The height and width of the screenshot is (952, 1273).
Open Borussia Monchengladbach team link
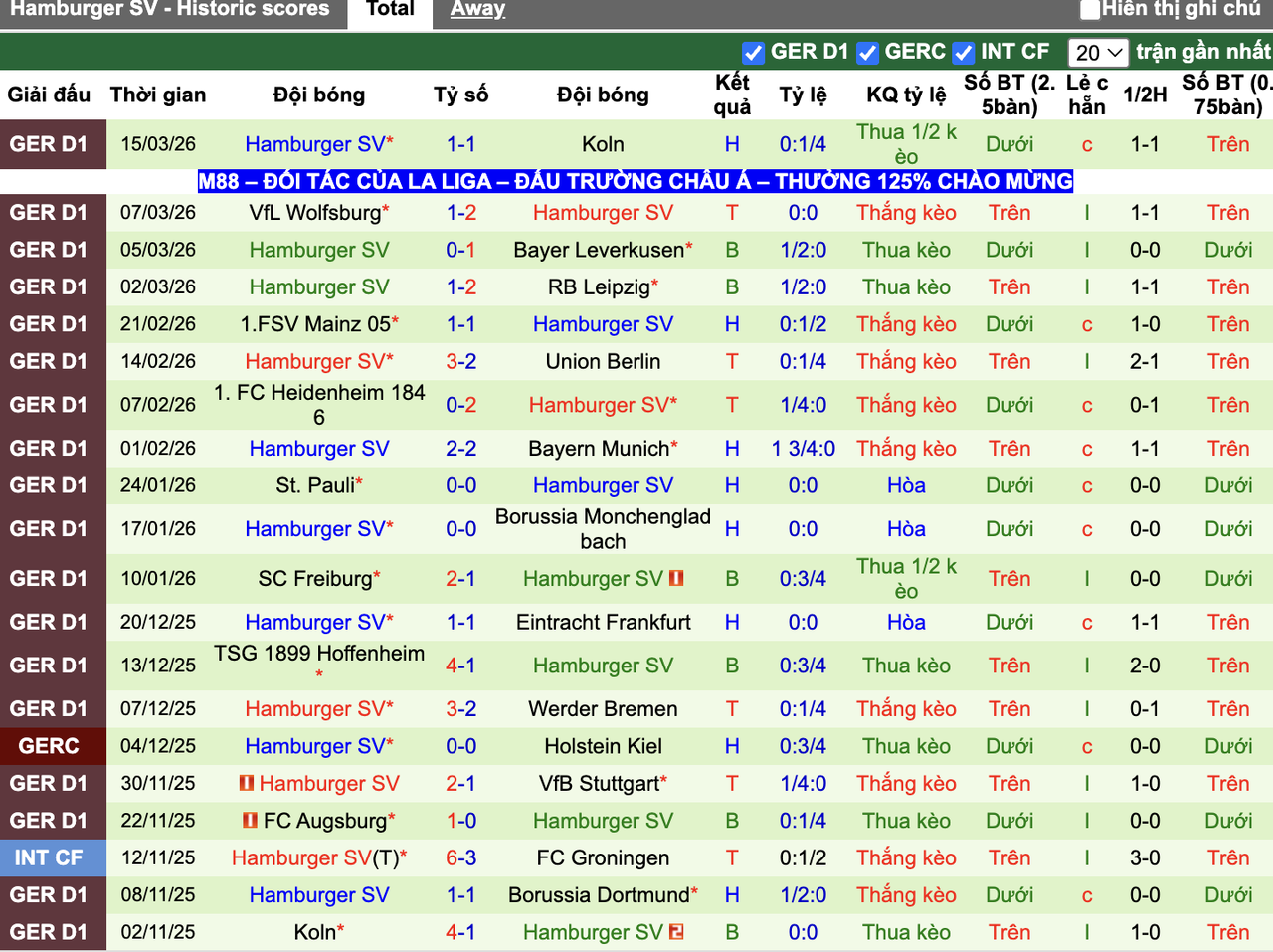click(x=604, y=529)
